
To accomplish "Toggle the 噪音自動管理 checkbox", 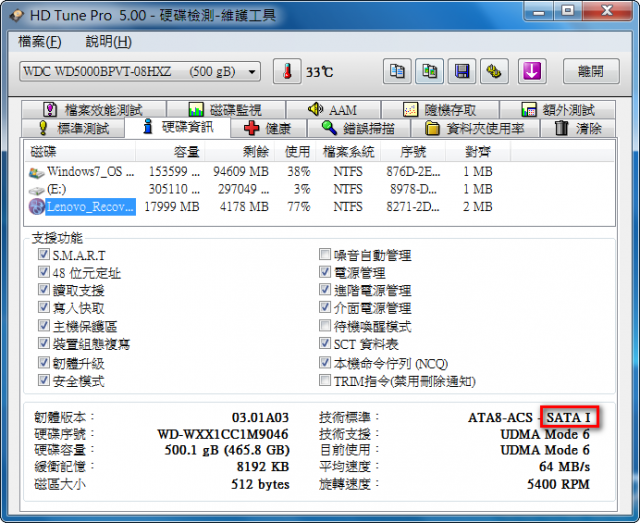I will [x=325, y=254].
